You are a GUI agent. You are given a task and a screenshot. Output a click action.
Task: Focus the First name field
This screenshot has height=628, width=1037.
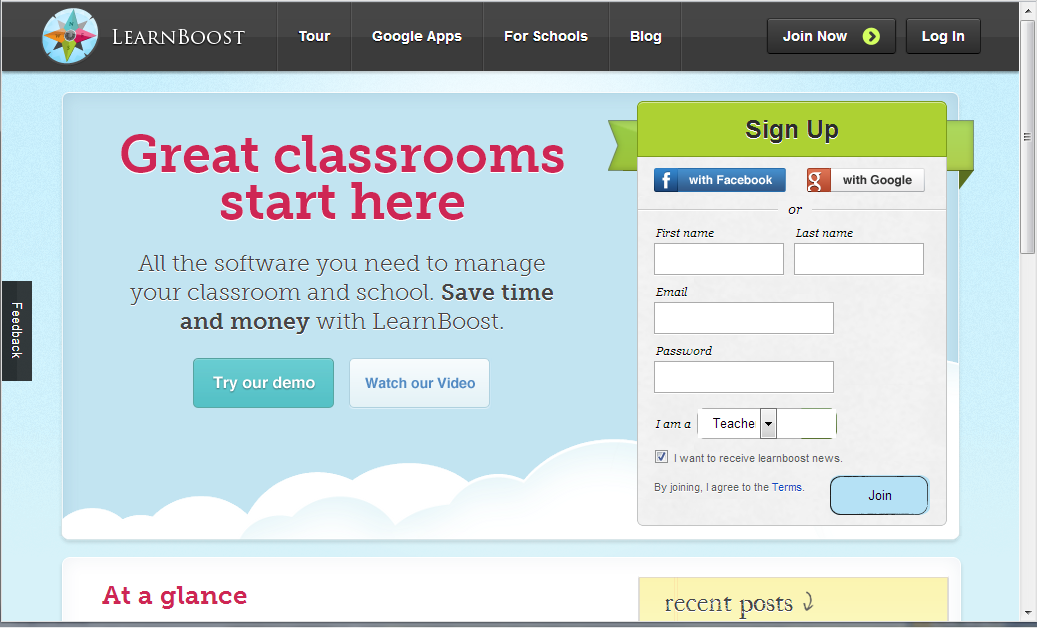pos(719,259)
